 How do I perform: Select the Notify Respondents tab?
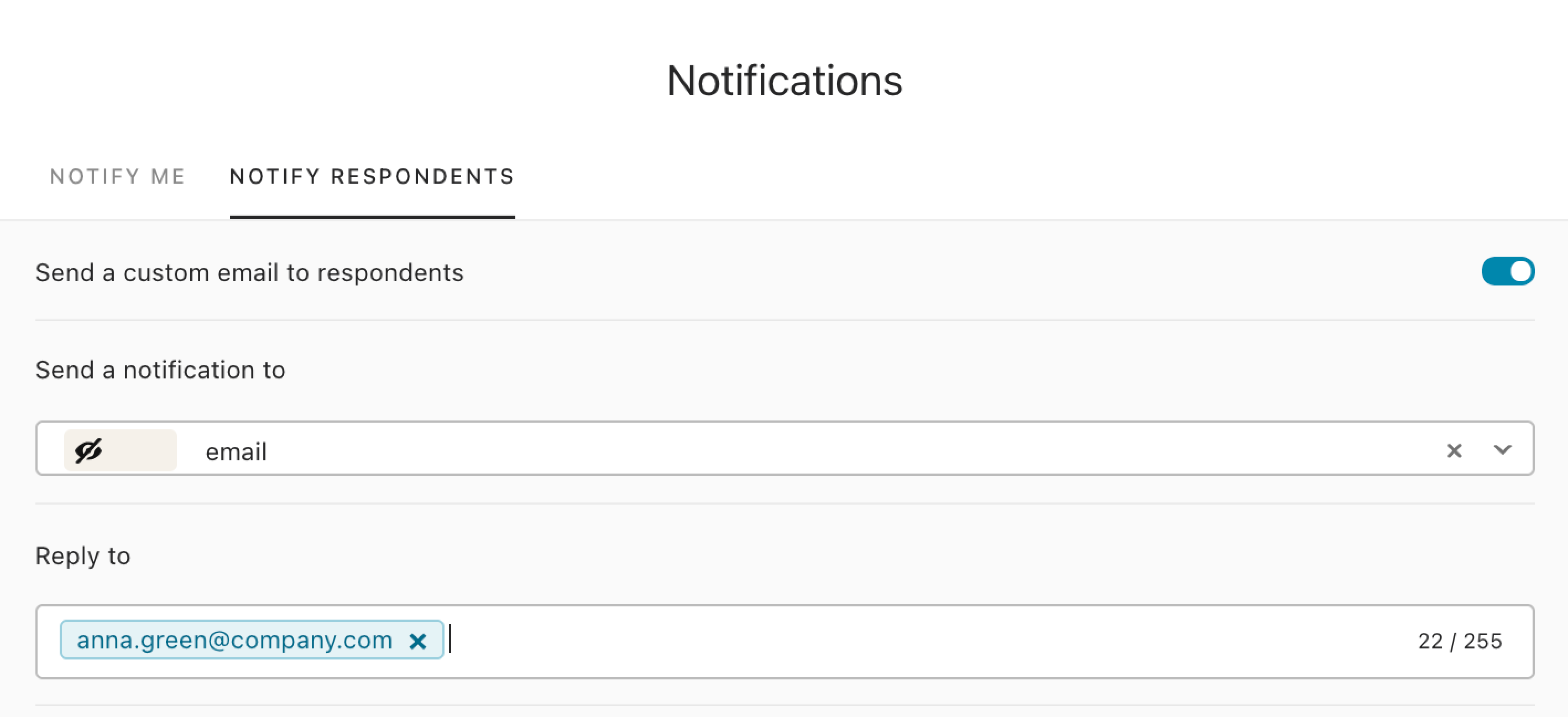coord(373,176)
